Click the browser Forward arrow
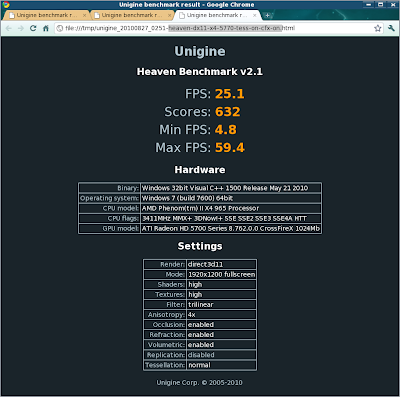The width and height of the screenshot is (400, 397). 21,28
